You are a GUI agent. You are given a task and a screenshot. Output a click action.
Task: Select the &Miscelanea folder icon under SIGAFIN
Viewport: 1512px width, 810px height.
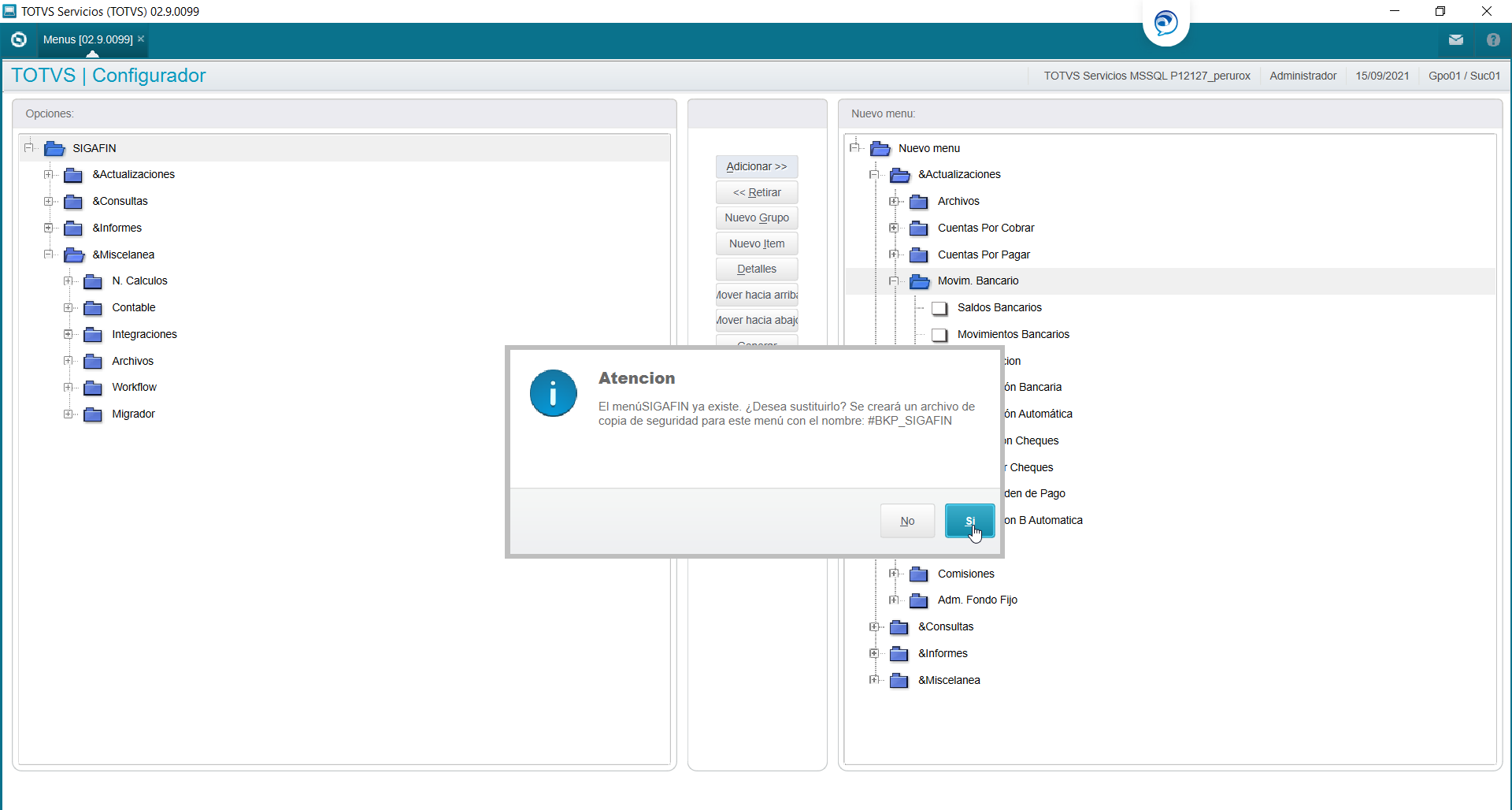coord(74,255)
